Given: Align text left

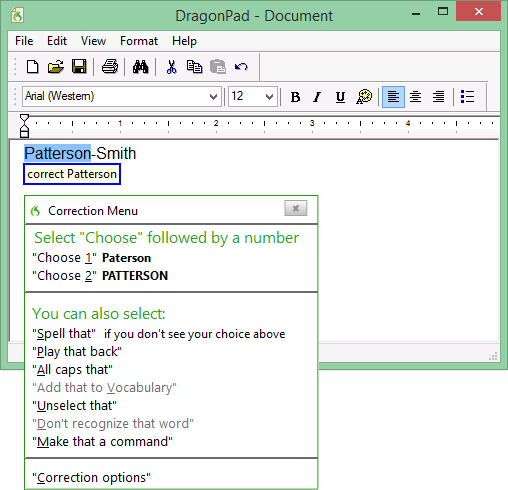Looking at the screenshot, I should pyautogui.click(x=393, y=97).
